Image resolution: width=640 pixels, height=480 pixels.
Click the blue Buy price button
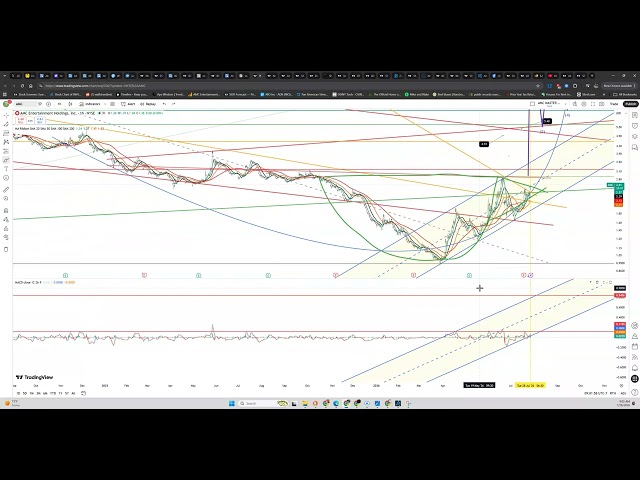40,120
